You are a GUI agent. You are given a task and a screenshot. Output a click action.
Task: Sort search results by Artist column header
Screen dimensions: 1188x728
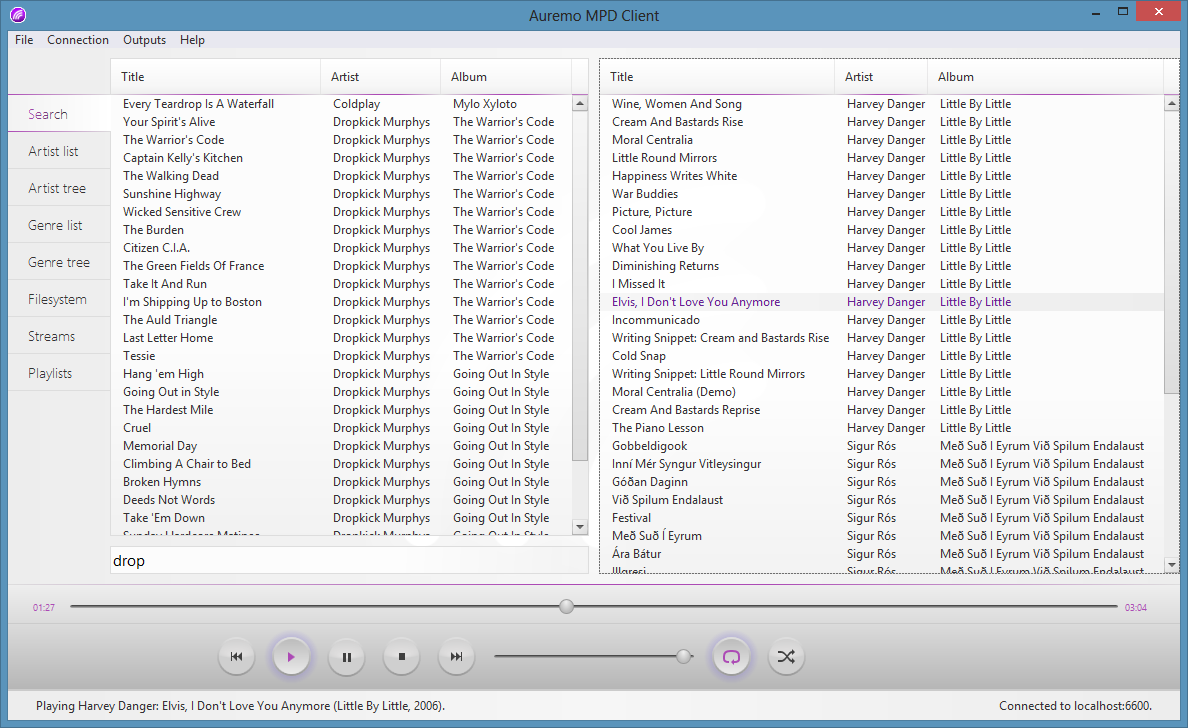click(x=380, y=77)
